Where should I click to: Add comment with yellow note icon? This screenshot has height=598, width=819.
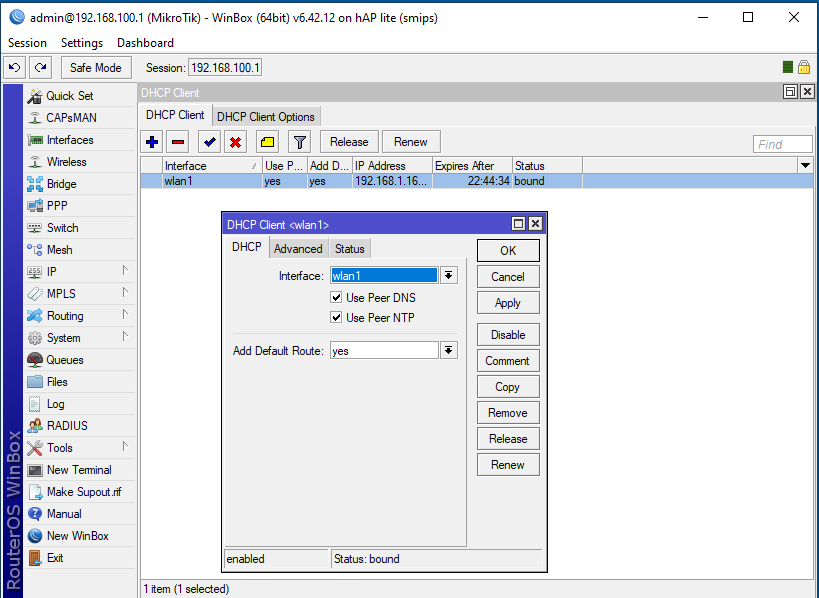[267, 142]
